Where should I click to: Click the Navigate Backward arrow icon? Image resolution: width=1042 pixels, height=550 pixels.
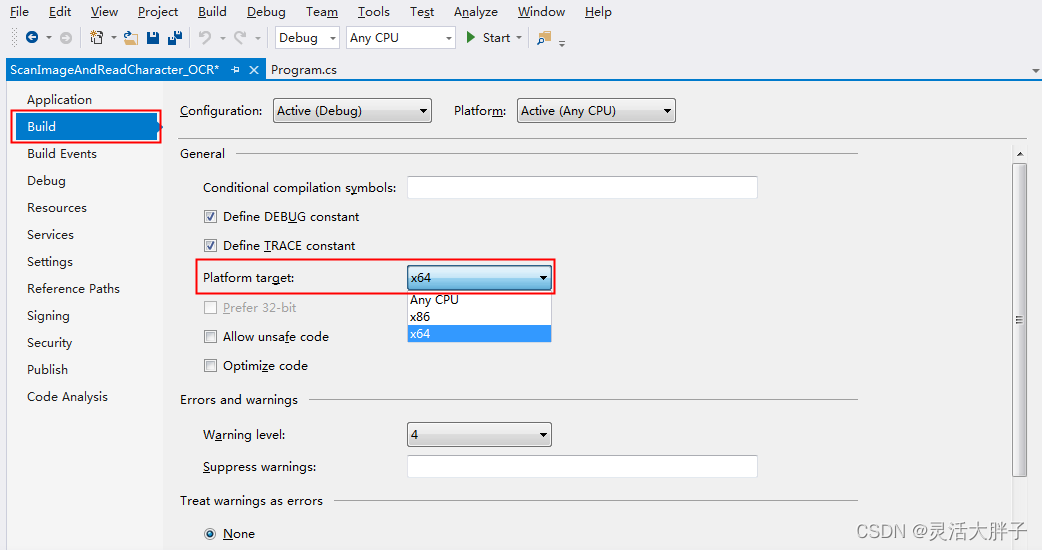click(x=31, y=37)
